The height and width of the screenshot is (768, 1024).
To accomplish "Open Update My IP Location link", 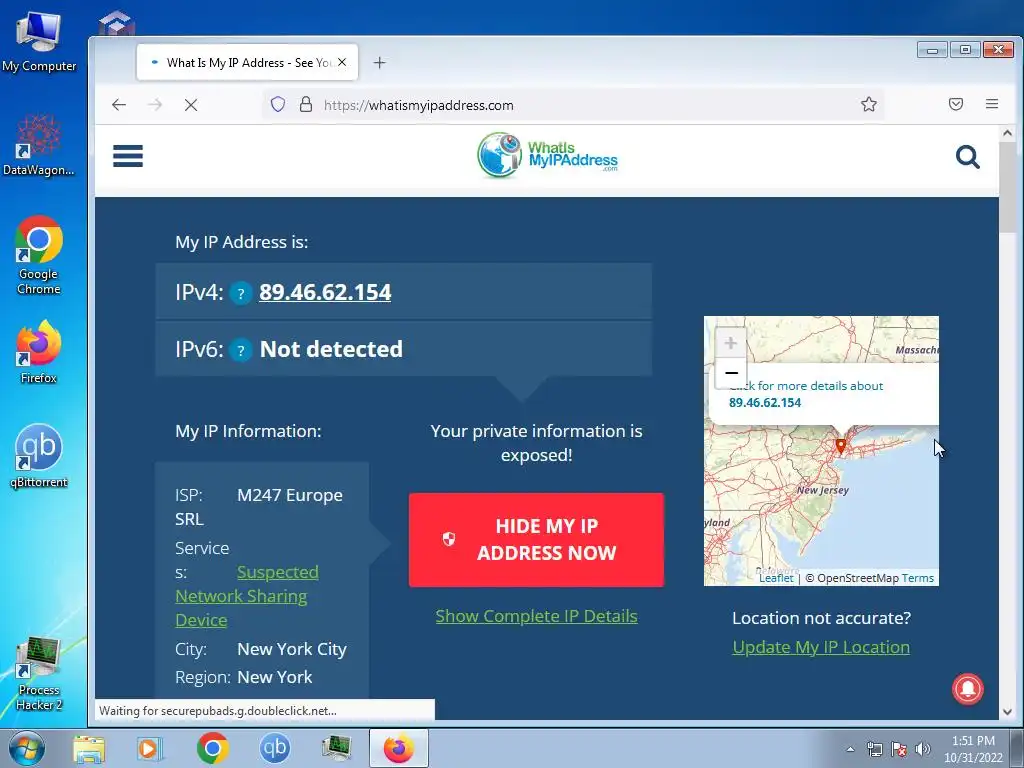I will [x=821, y=647].
